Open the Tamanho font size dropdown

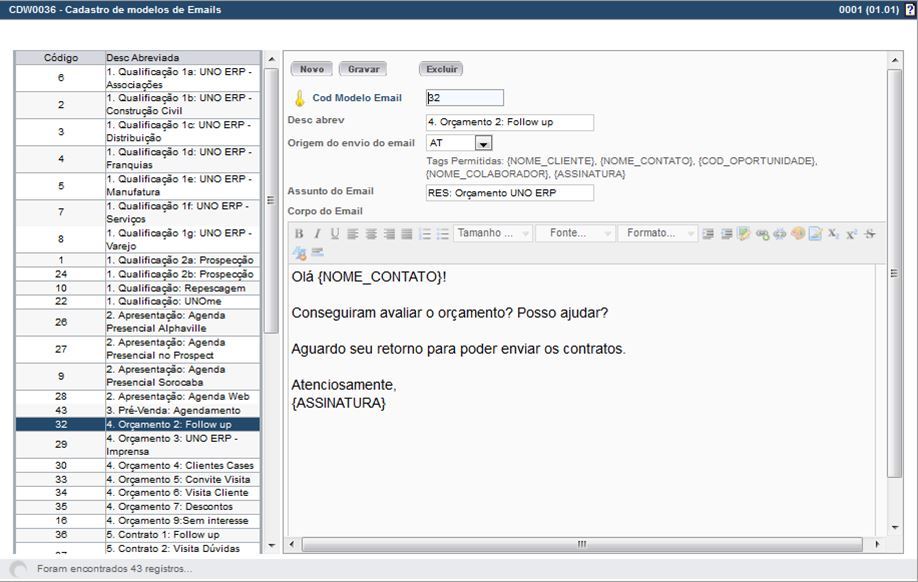[x=491, y=233]
